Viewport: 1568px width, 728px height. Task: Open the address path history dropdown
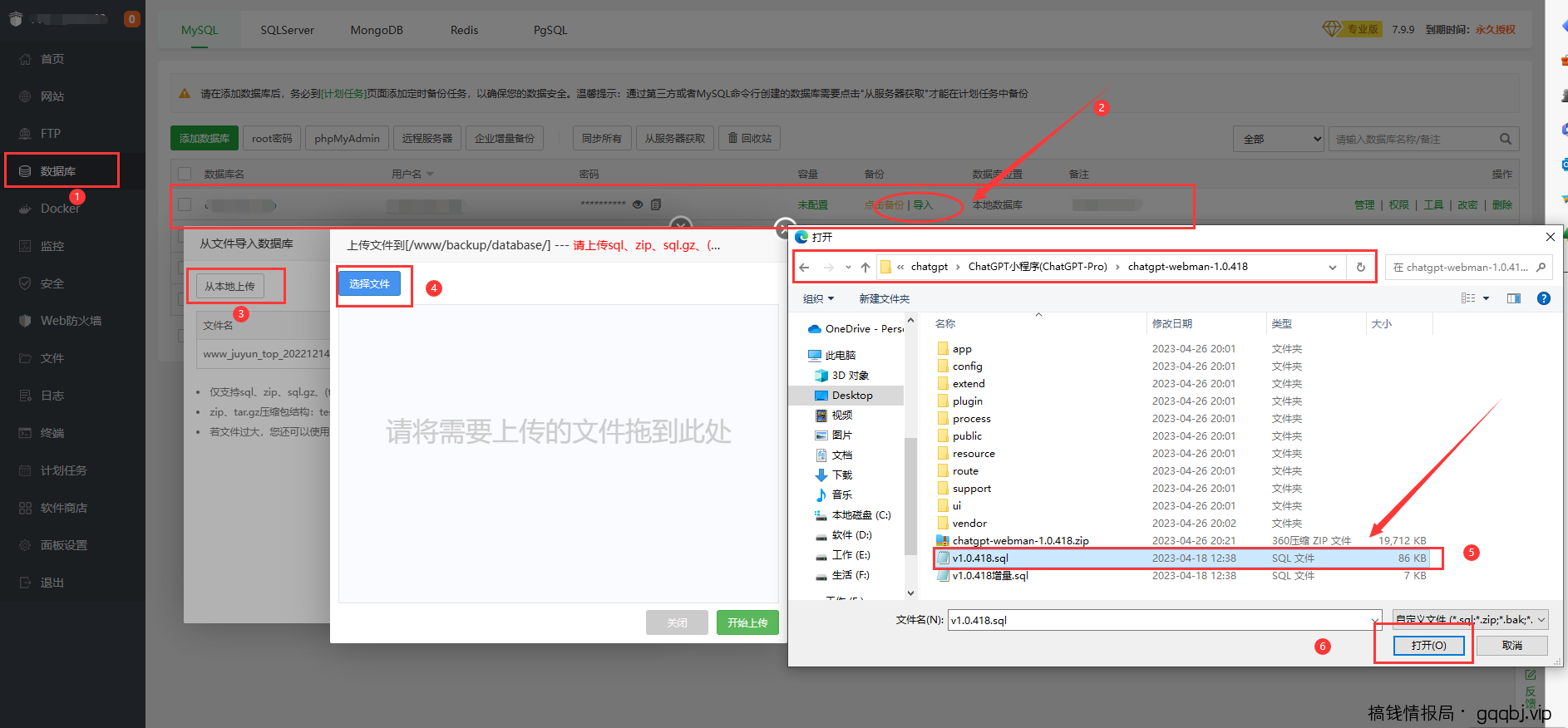(1333, 267)
